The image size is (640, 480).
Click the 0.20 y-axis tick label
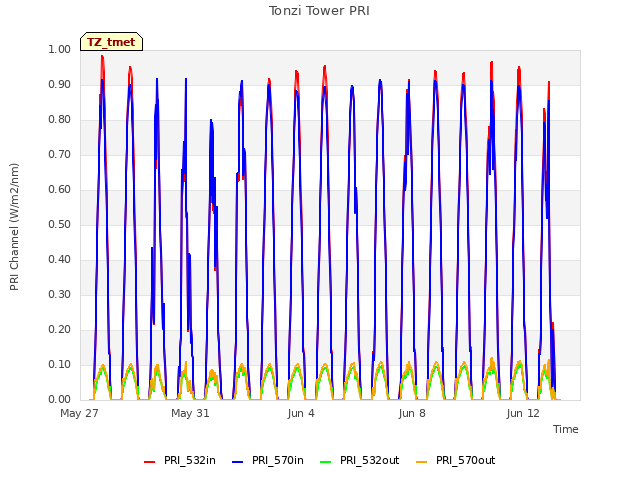coord(60,329)
